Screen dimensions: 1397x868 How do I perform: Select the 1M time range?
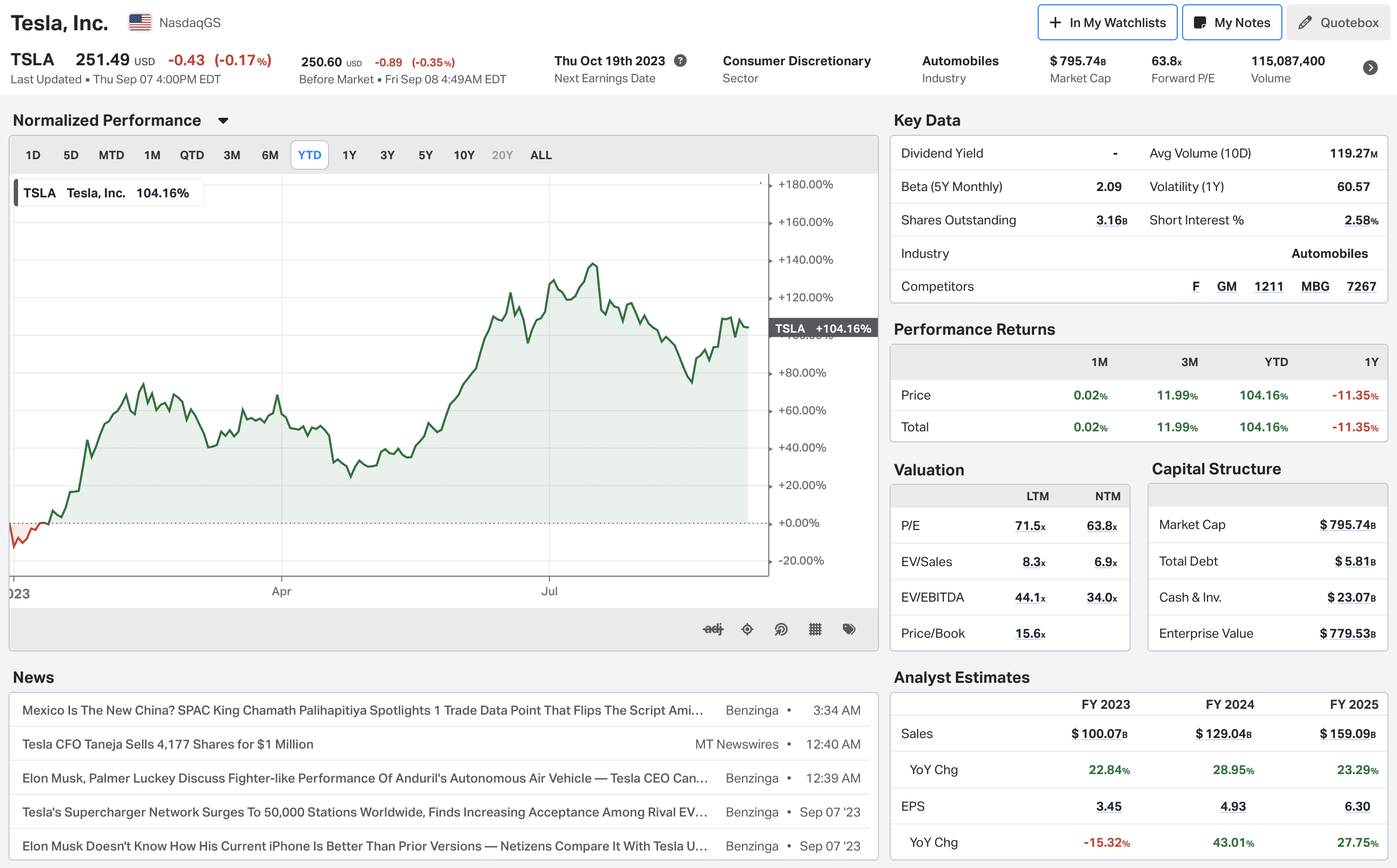click(x=152, y=155)
